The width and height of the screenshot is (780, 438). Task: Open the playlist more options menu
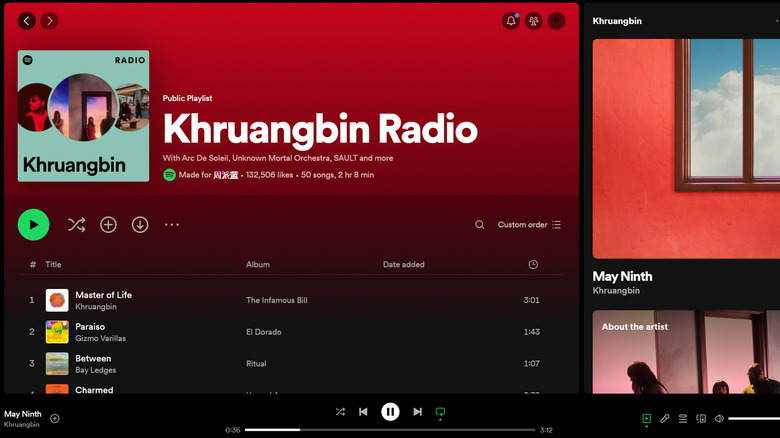[x=172, y=225]
